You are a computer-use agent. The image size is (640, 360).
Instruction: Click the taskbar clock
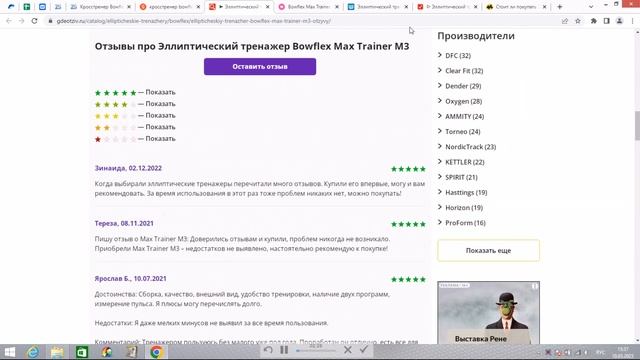pos(623,352)
